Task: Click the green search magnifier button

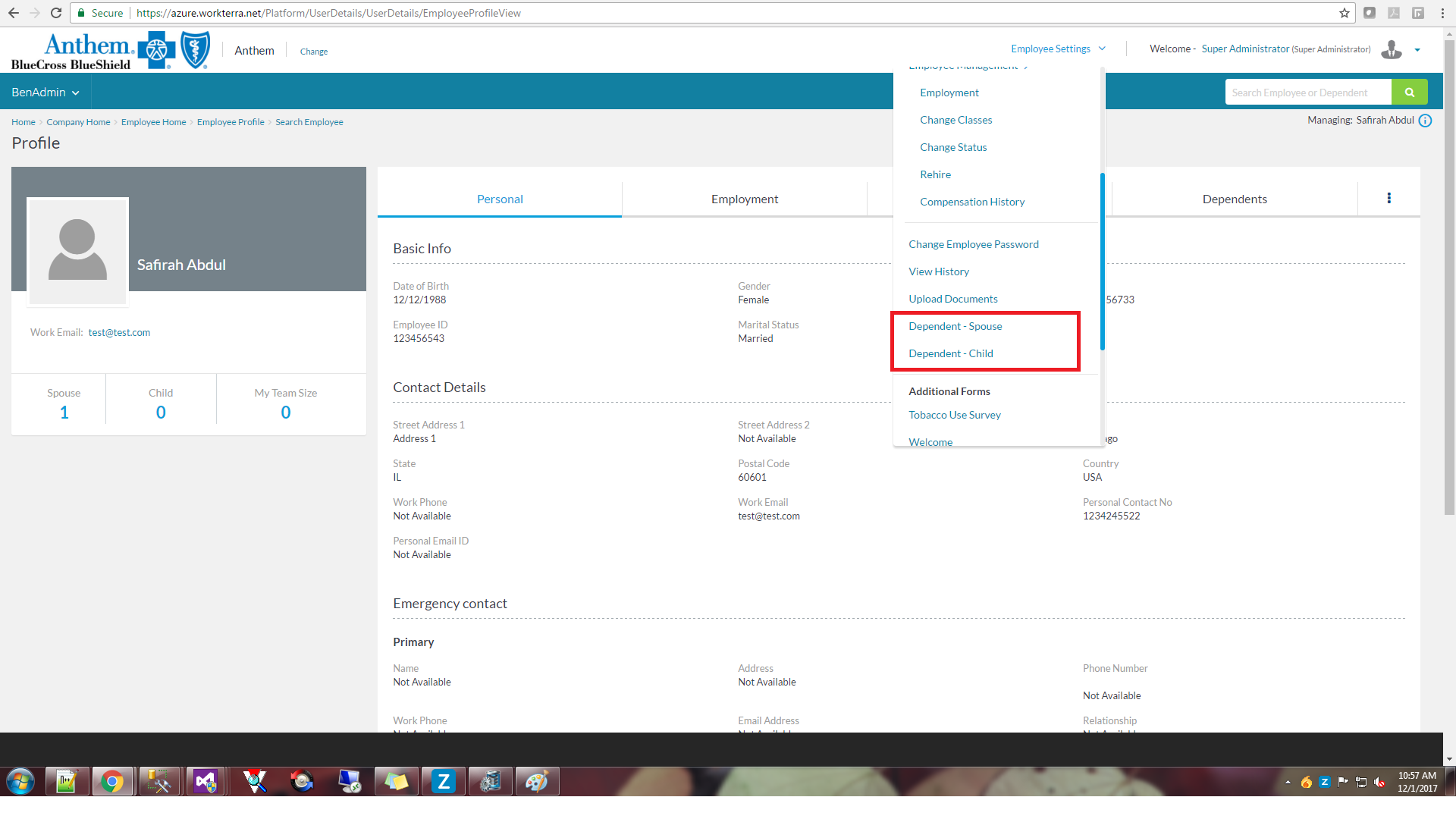Action: pyautogui.click(x=1409, y=93)
